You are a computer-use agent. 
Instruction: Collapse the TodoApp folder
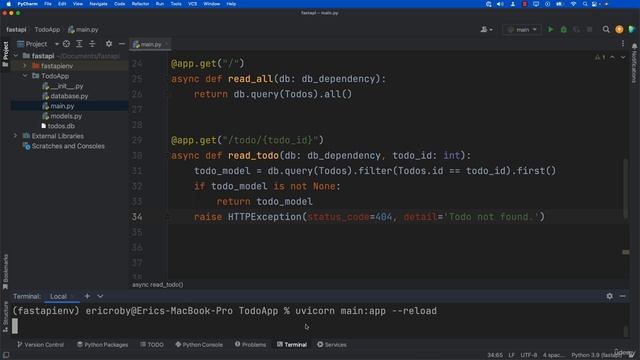click(24, 76)
